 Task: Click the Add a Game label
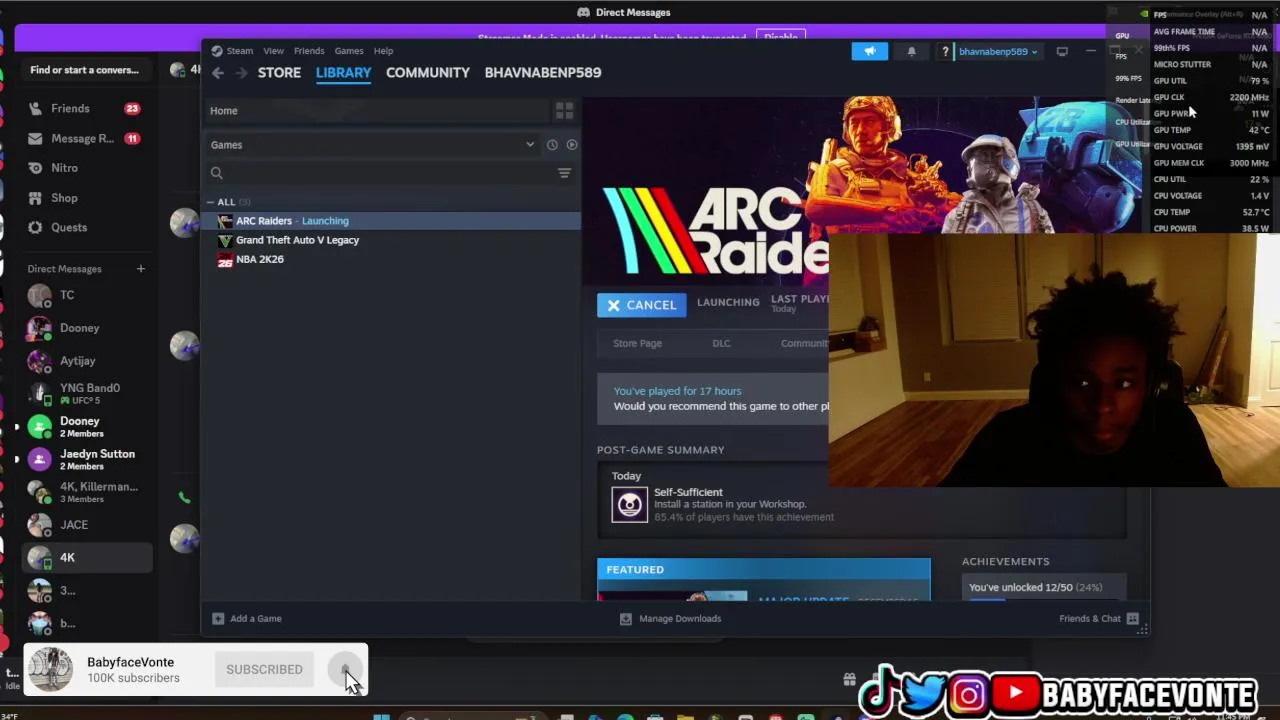256,618
